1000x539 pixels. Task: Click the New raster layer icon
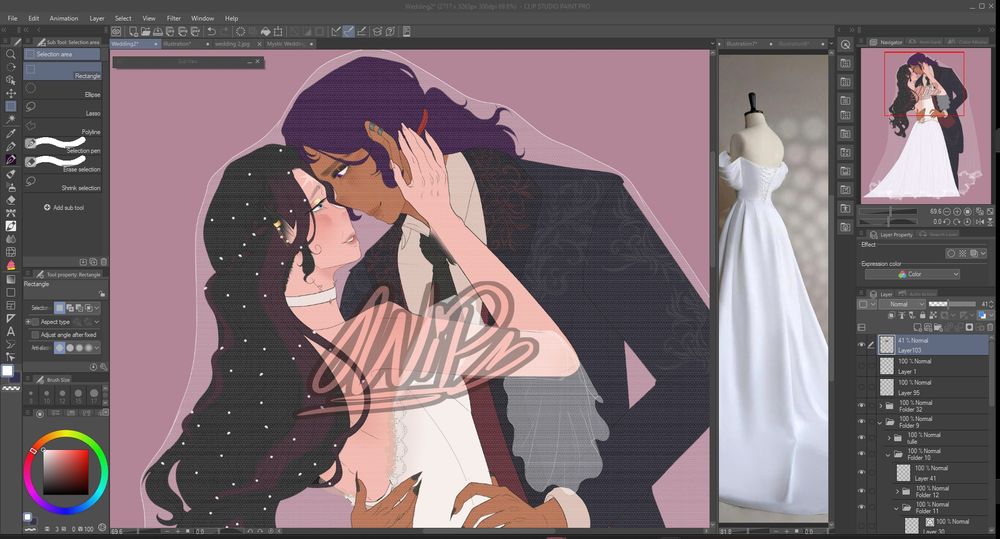pyautogui.click(x=919, y=327)
